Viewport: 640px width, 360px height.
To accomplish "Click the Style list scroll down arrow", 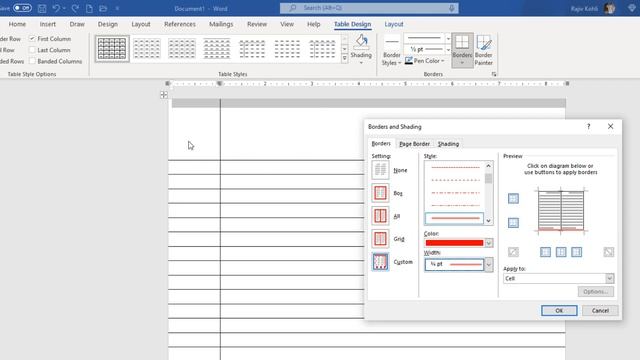I will coord(488,220).
